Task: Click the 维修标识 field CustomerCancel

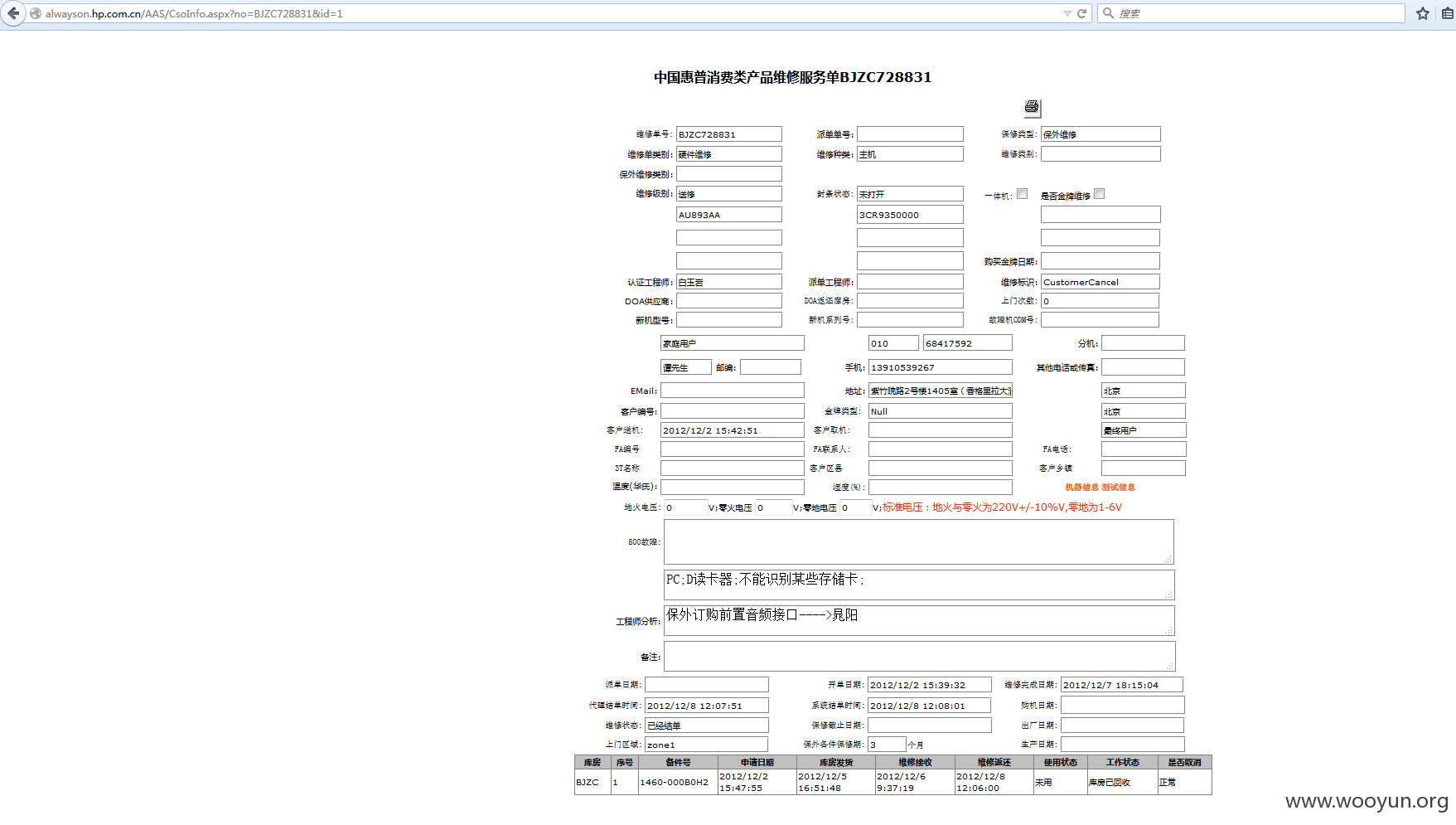Action: [1100, 282]
